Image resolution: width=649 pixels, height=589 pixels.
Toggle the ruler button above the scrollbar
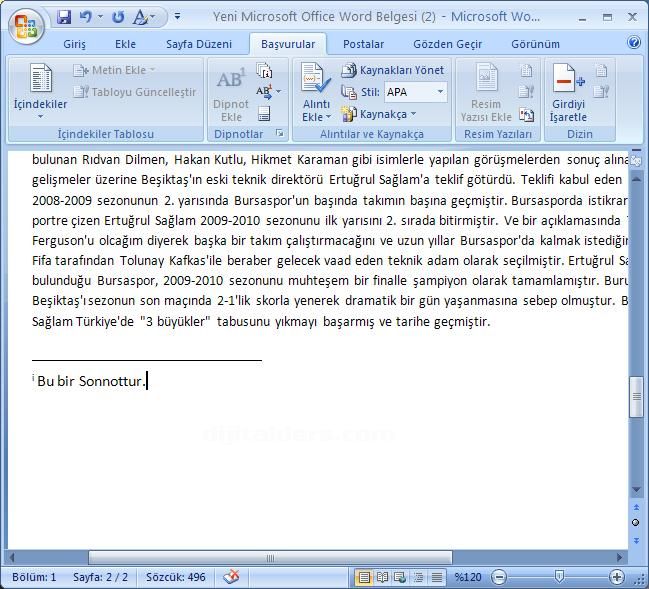coord(636,161)
